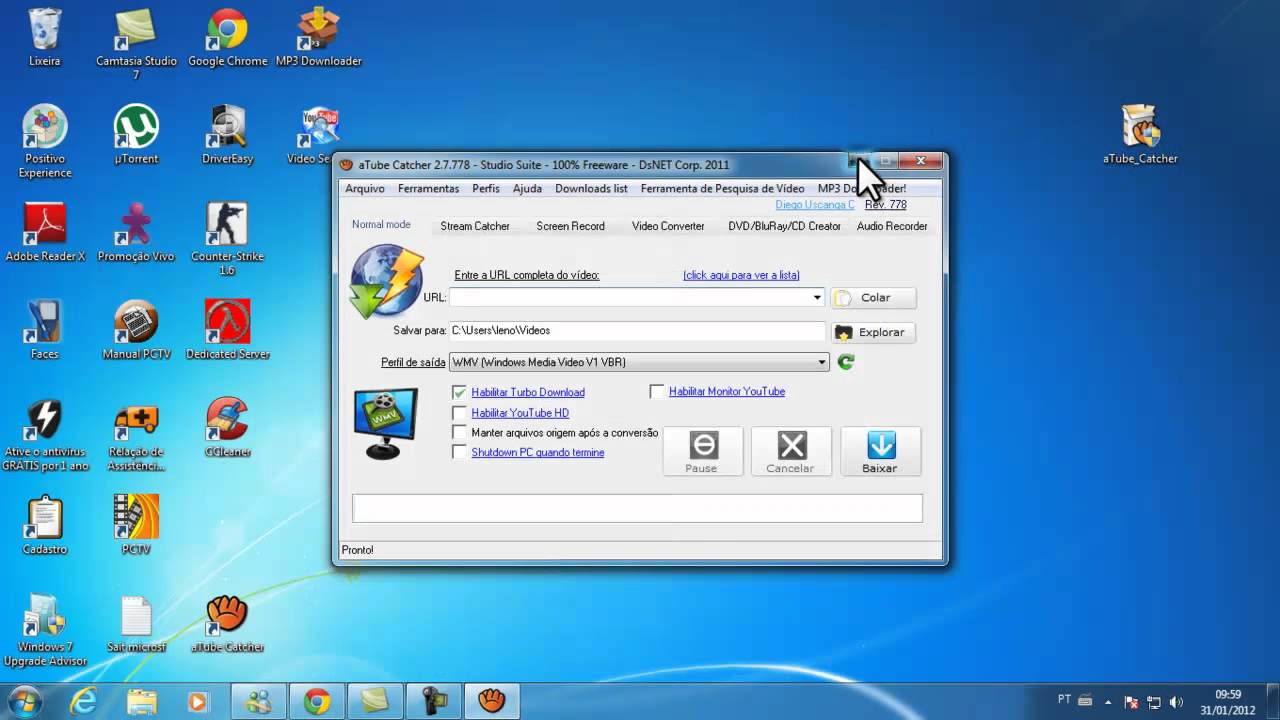Click the Rev. 778 link
The height and width of the screenshot is (720, 1280).
pos(886,205)
